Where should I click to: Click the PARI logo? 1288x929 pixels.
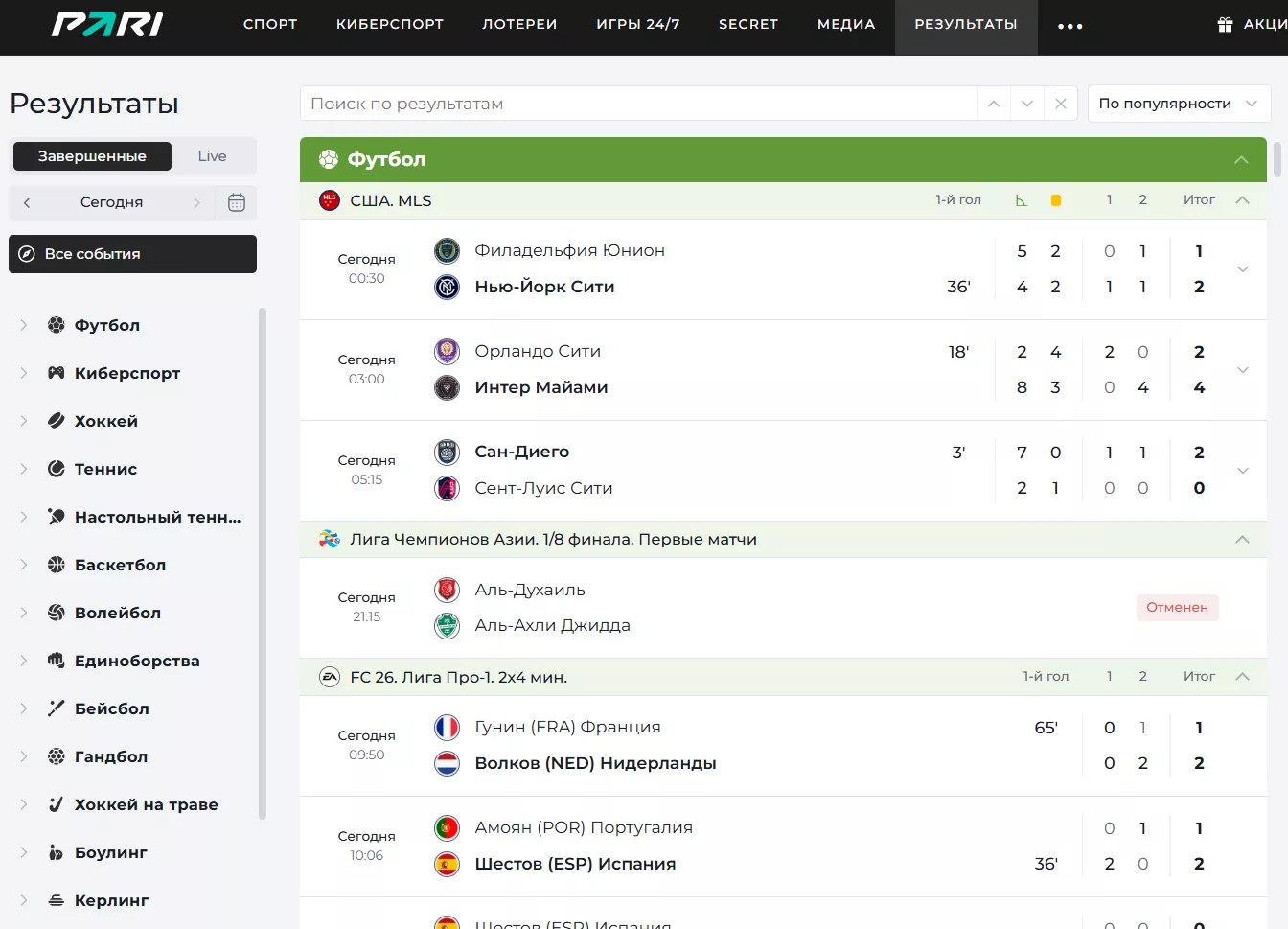[x=107, y=25]
